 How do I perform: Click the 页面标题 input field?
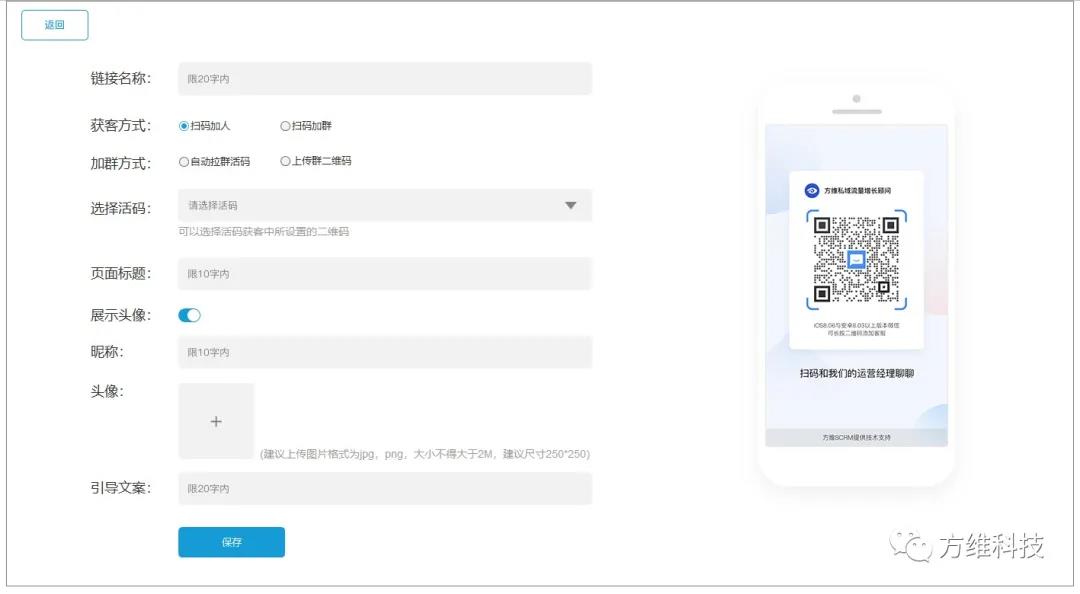click(x=384, y=273)
